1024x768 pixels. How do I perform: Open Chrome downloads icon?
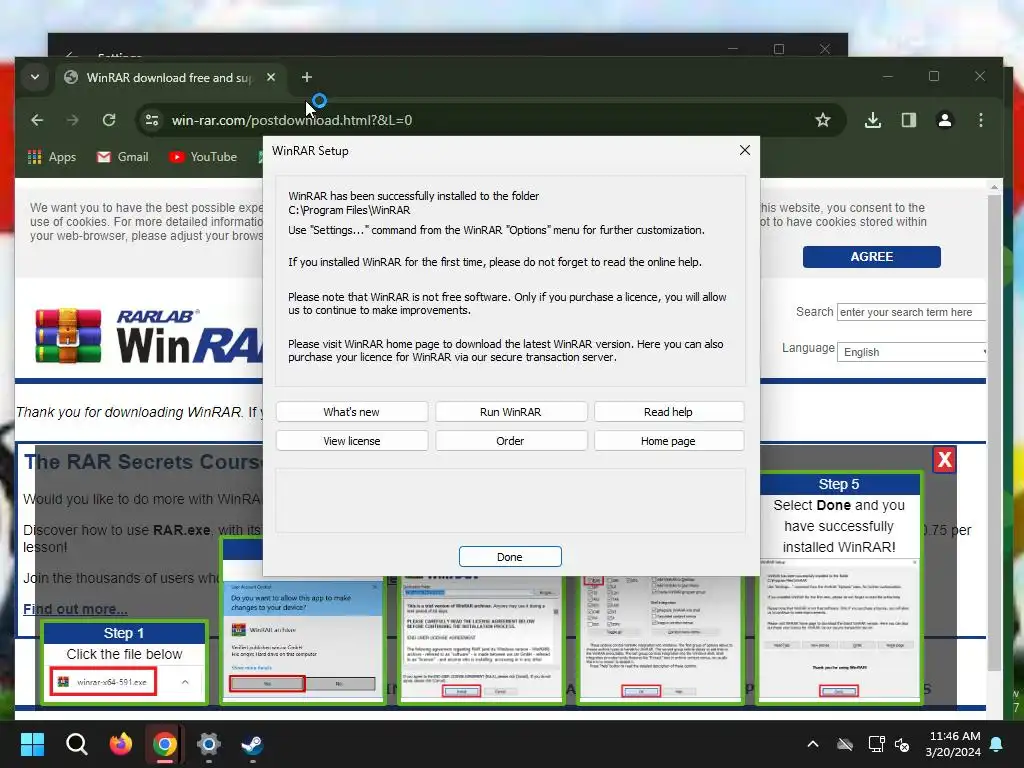pyautogui.click(x=872, y=120)
